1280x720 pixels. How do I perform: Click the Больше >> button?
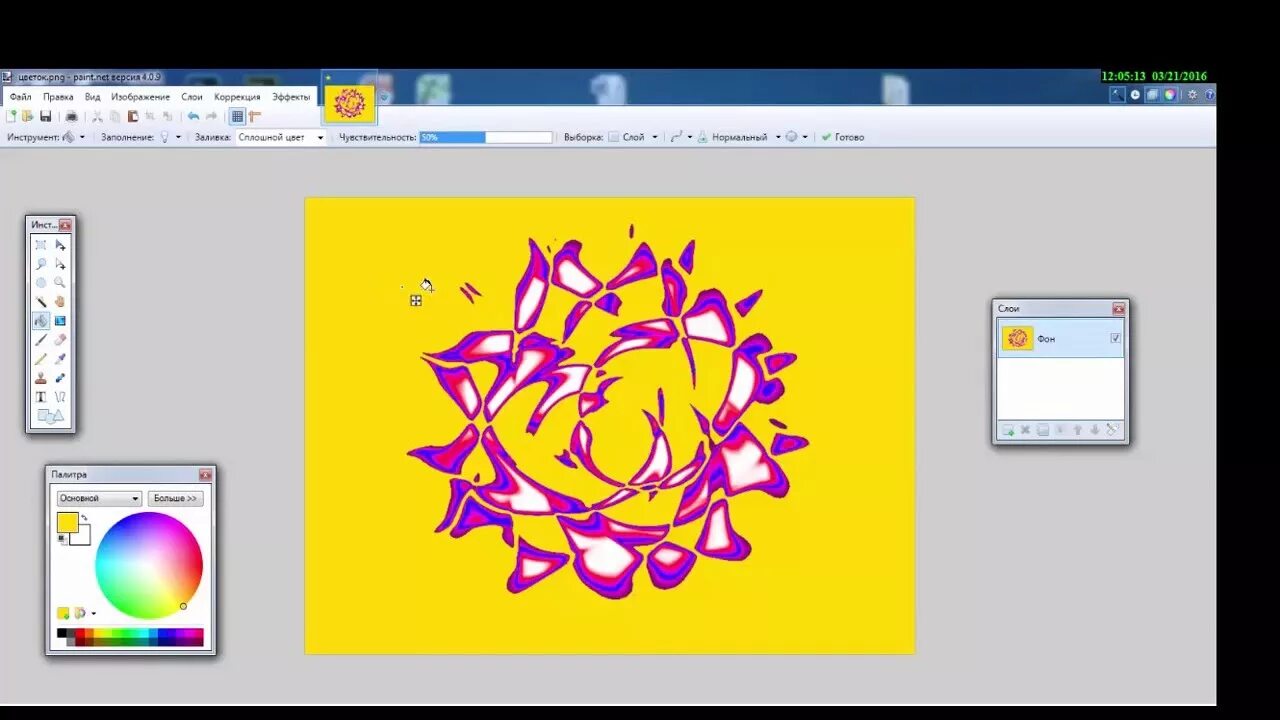tap(175, 498)
